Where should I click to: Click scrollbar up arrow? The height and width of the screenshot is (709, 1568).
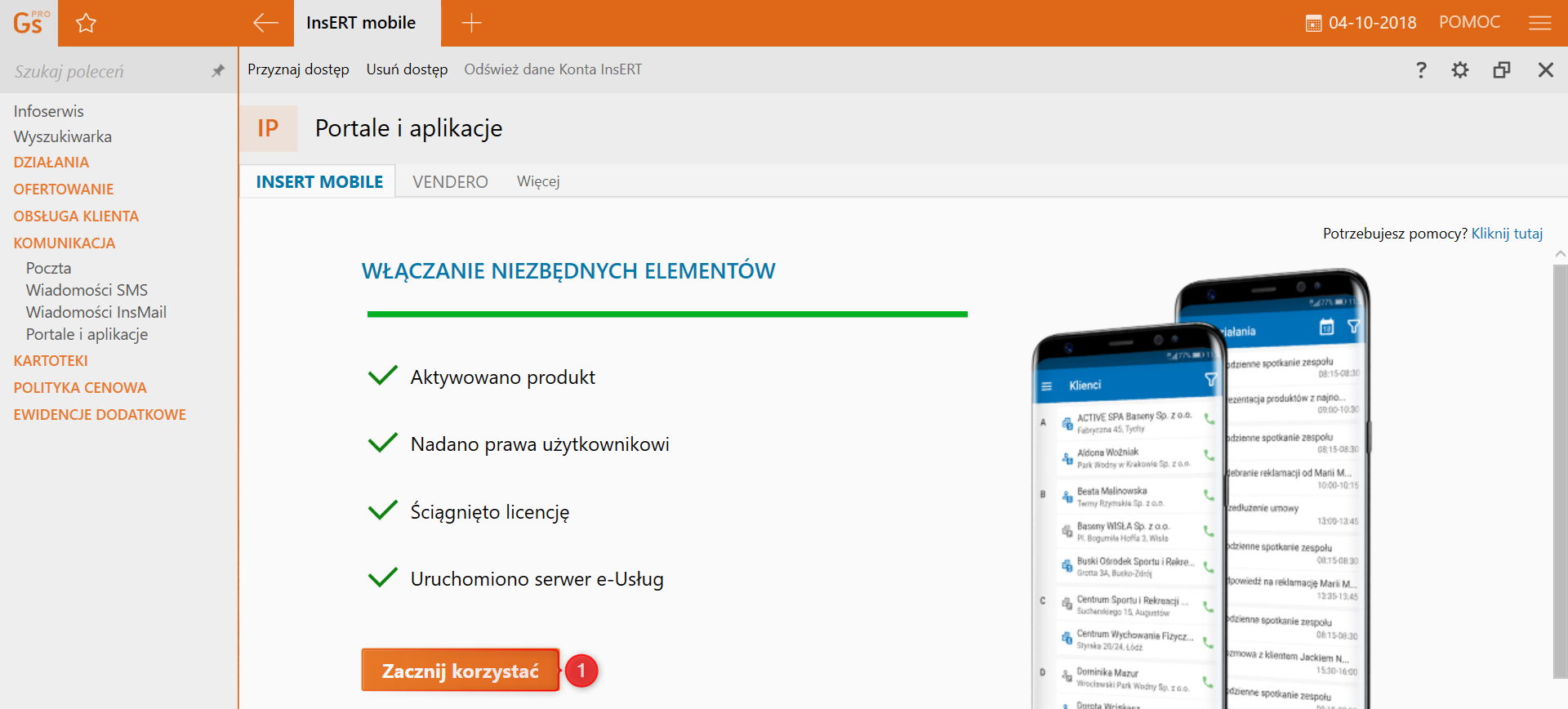pyautogui.click(x=1560, y=254)
